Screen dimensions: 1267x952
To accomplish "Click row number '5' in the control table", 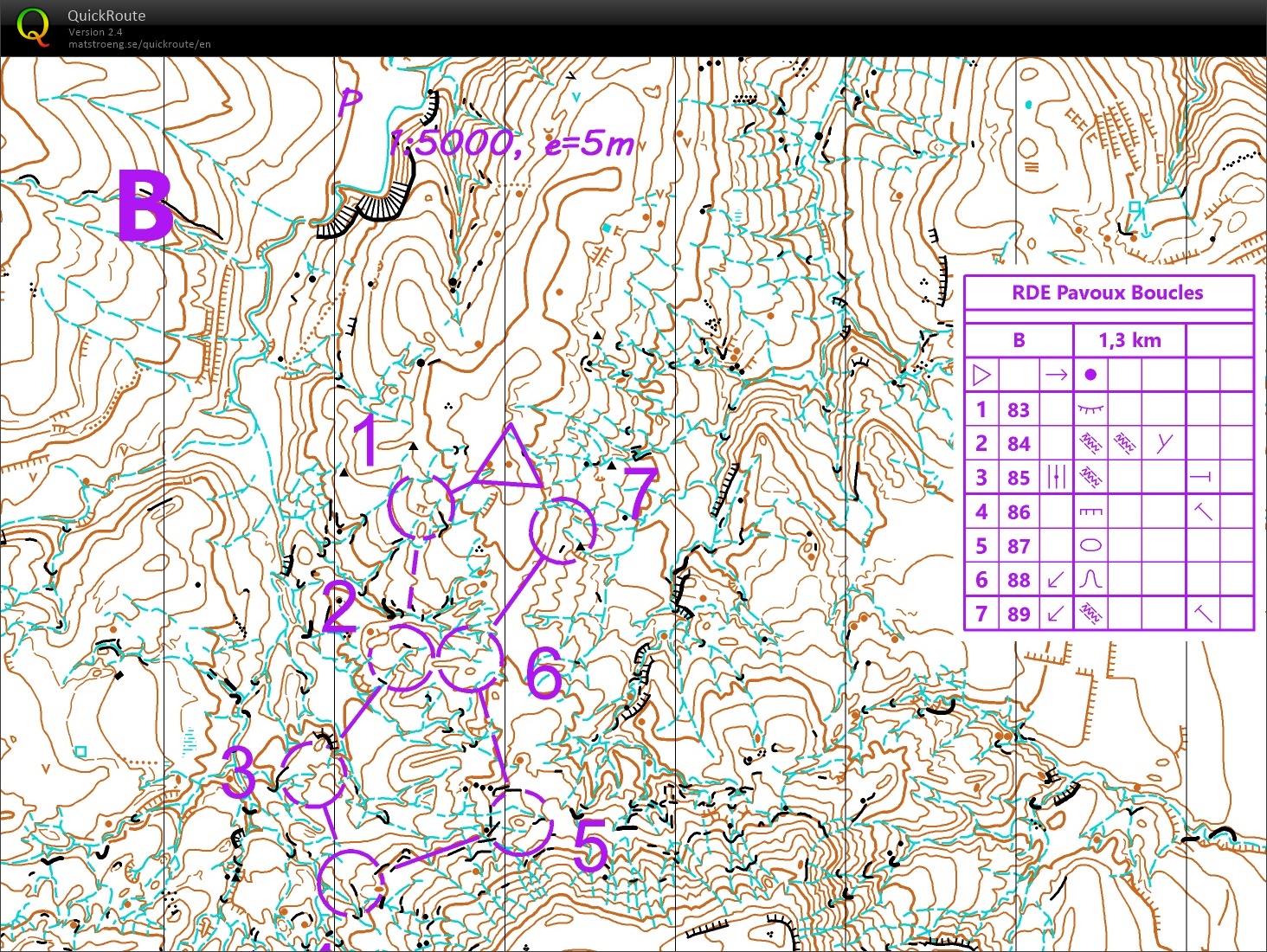I will (981, 545).
